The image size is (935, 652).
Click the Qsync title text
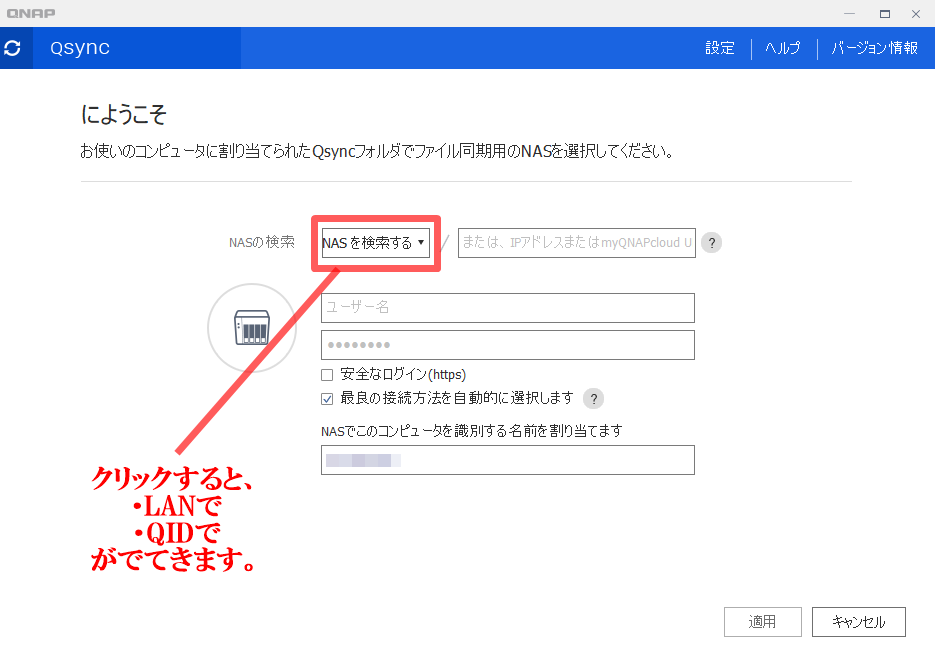80,48
